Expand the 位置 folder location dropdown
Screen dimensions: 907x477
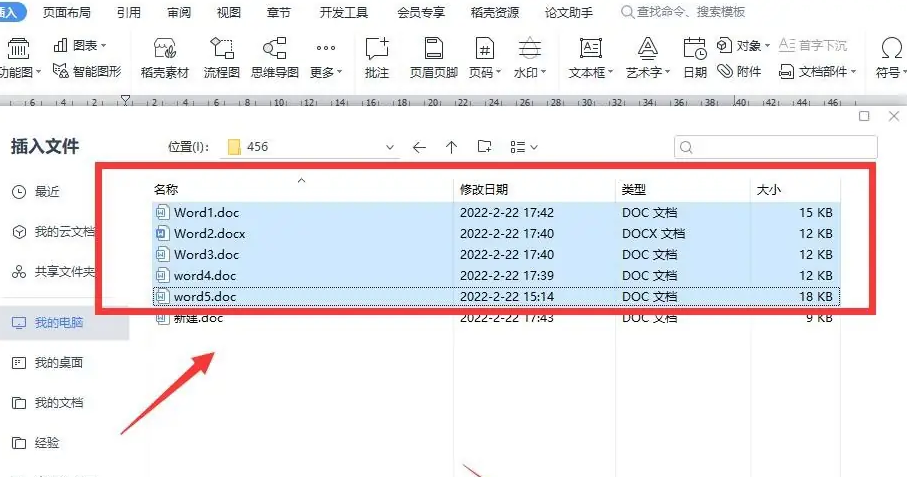point(390,147)
